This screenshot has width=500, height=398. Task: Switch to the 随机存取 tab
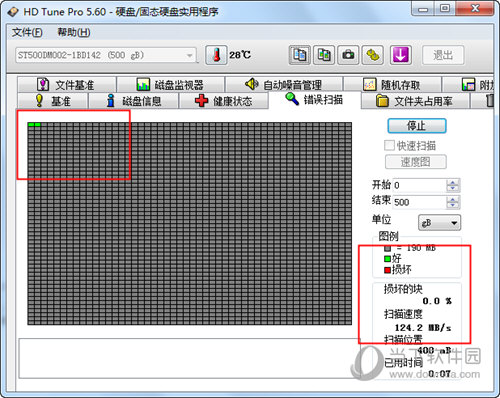click(392, 85)
